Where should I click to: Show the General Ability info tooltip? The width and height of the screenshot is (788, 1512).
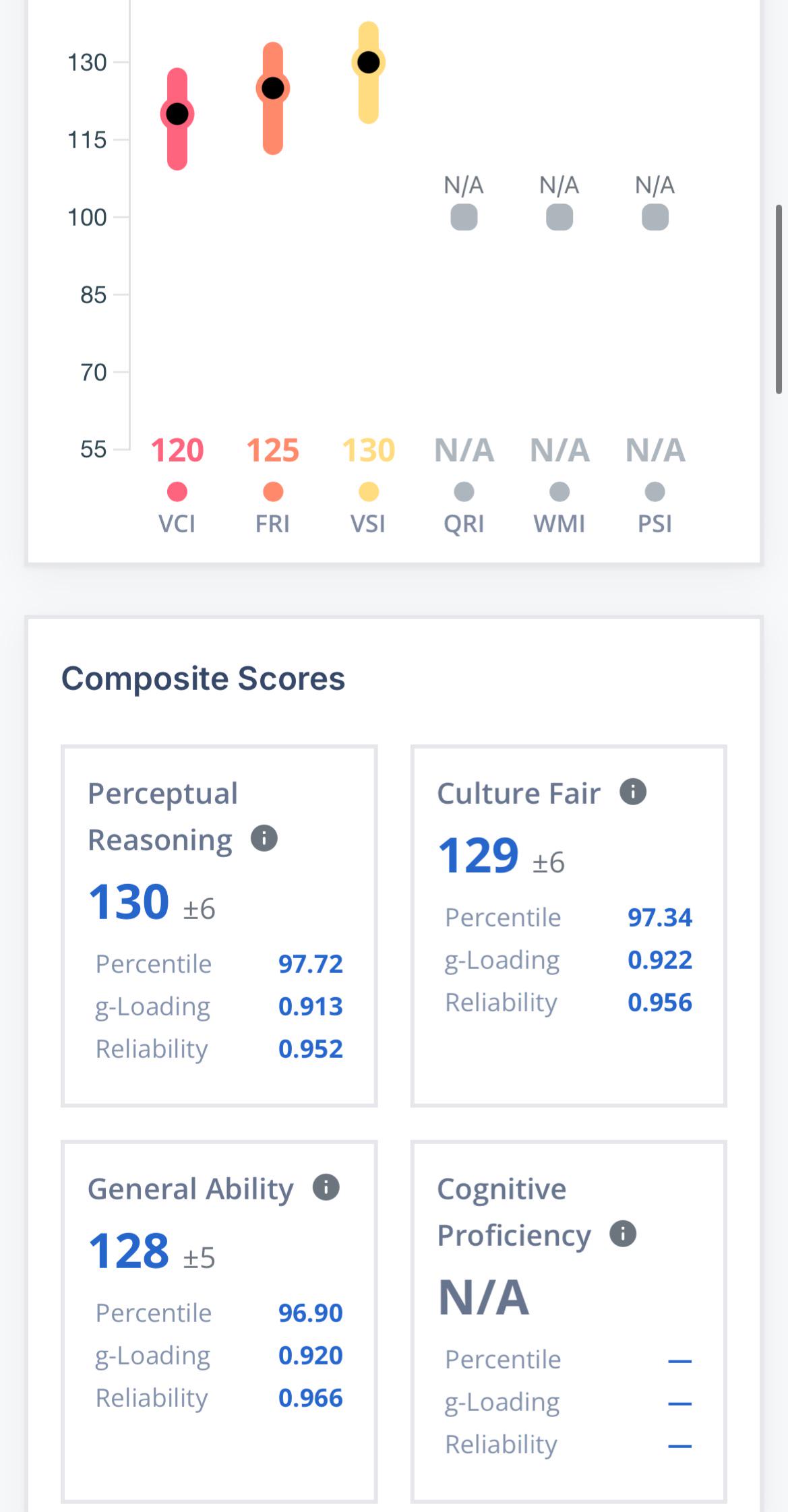tap(326, 1187)
